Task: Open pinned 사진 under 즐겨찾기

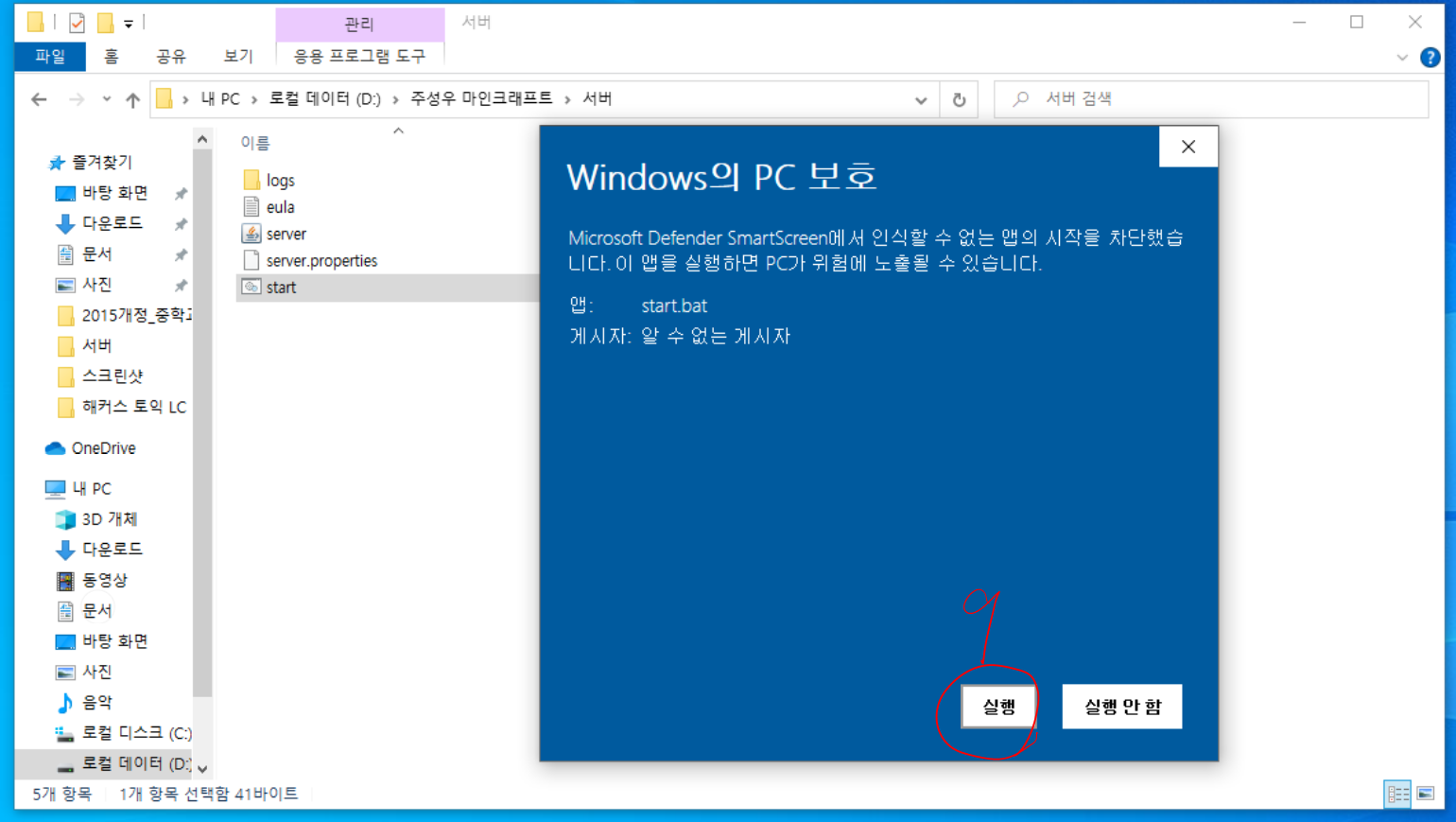Action: pos(96,285)
